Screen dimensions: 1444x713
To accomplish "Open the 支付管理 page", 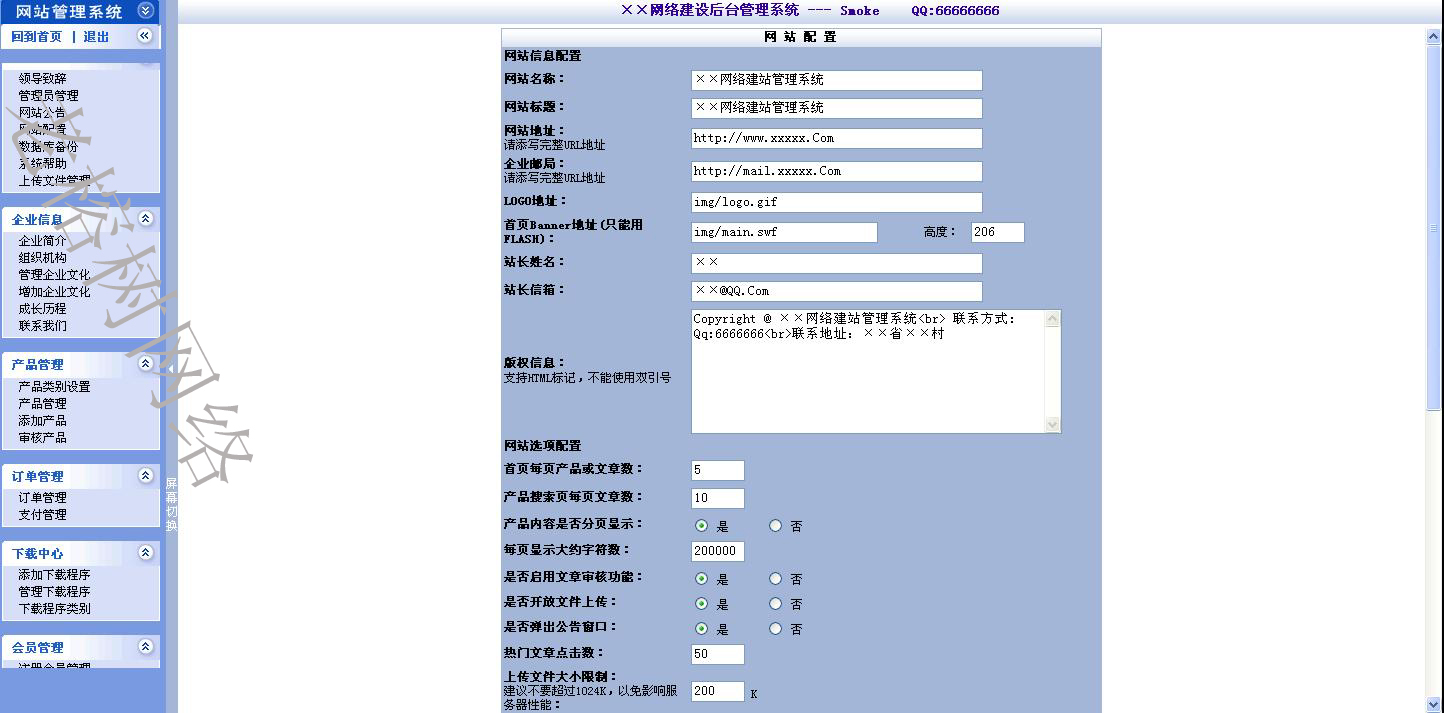I will pyautogui.click(x=42, y=514).
